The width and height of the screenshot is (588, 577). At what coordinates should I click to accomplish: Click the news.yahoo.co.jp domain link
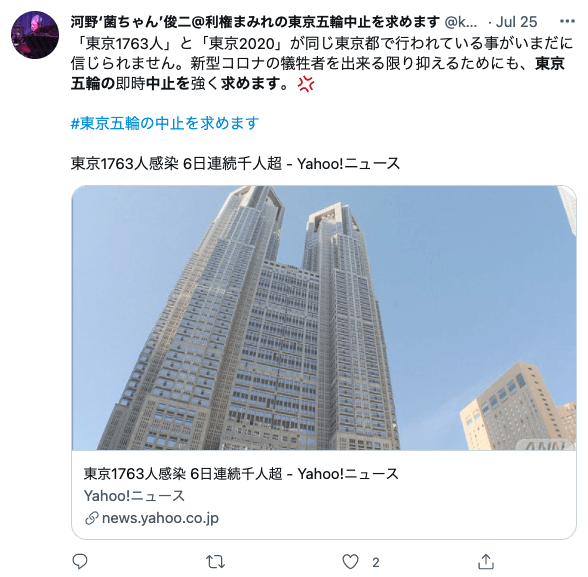160,518
